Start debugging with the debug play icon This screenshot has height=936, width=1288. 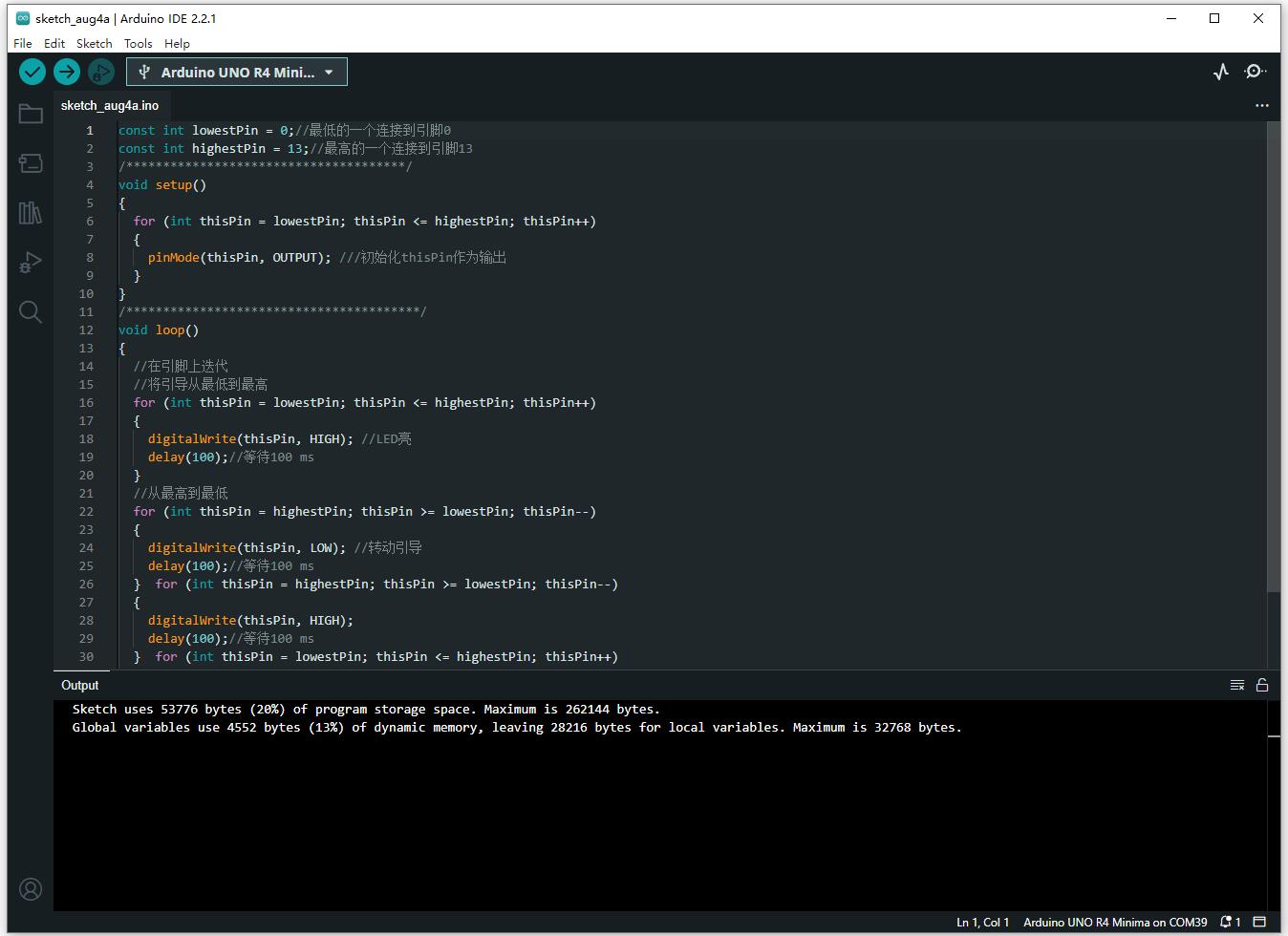(x=100, y=72)
